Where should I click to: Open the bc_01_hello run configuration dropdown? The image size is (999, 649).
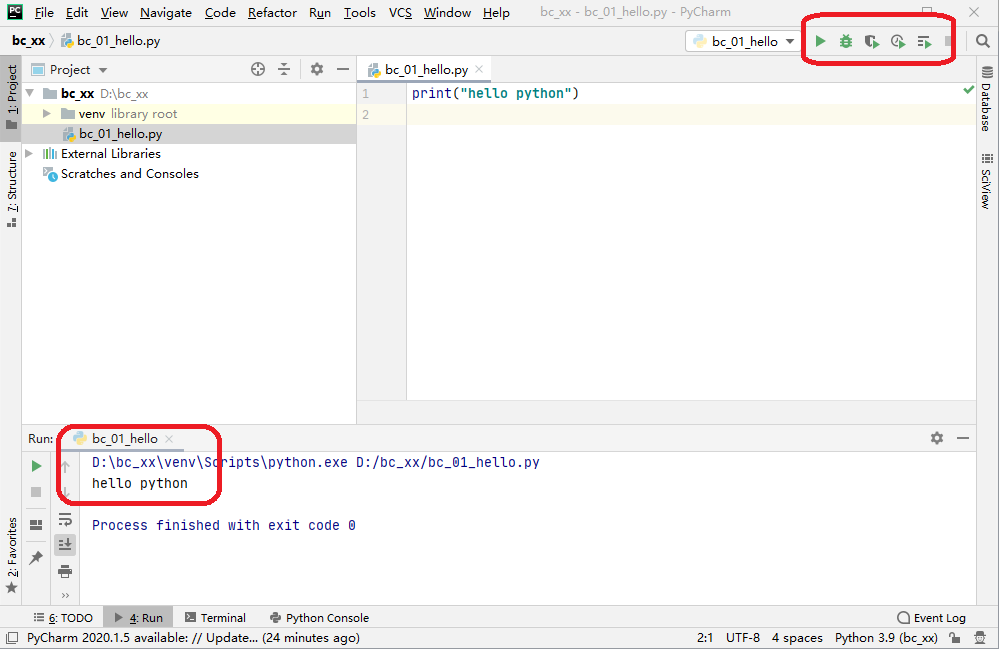(x=743, y=42)
